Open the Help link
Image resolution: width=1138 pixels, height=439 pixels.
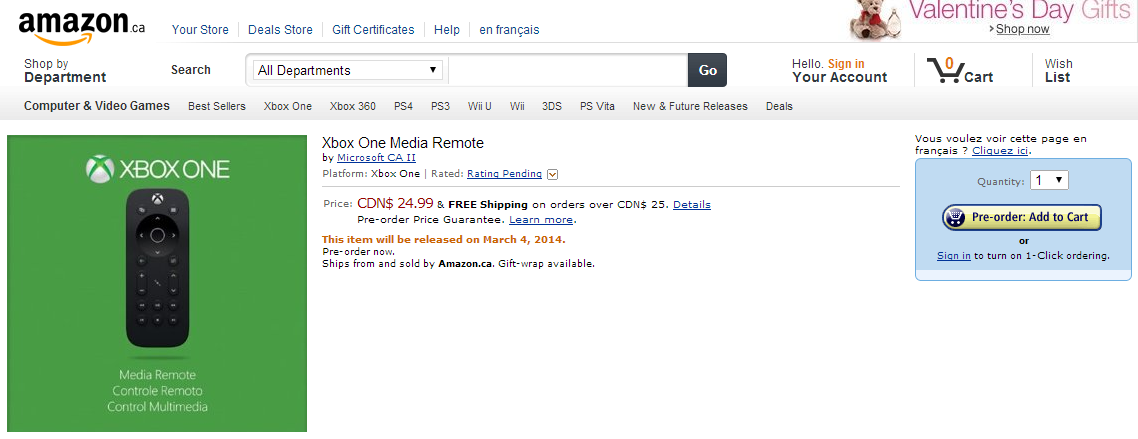tap(447, 30)
